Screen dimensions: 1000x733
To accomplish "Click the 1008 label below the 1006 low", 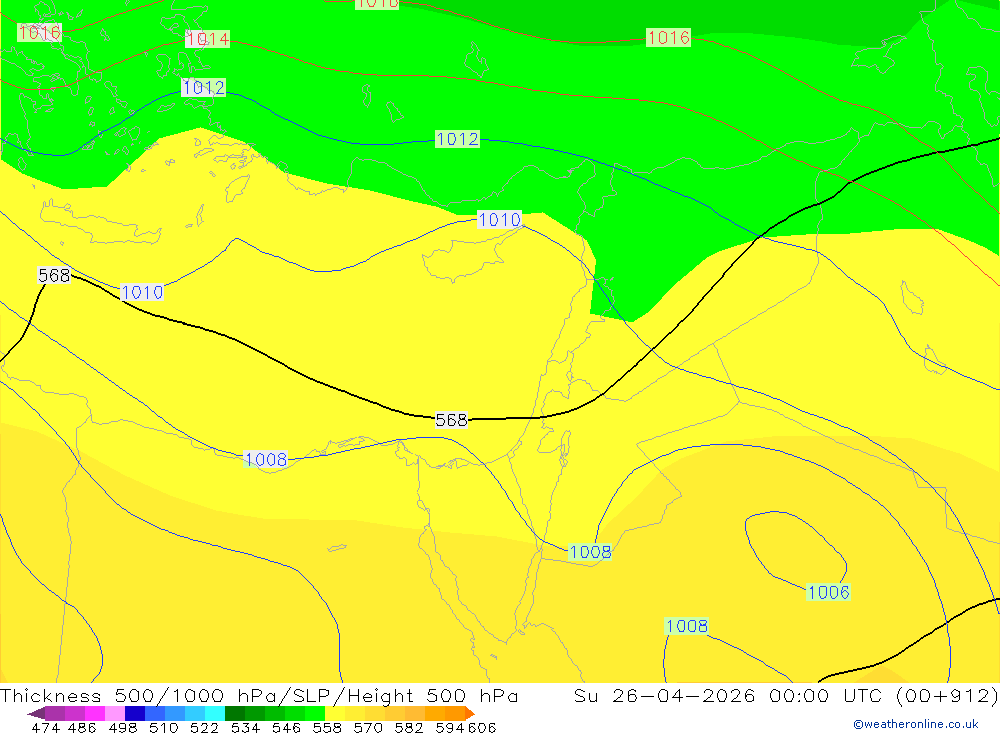I will coord(686,626).
